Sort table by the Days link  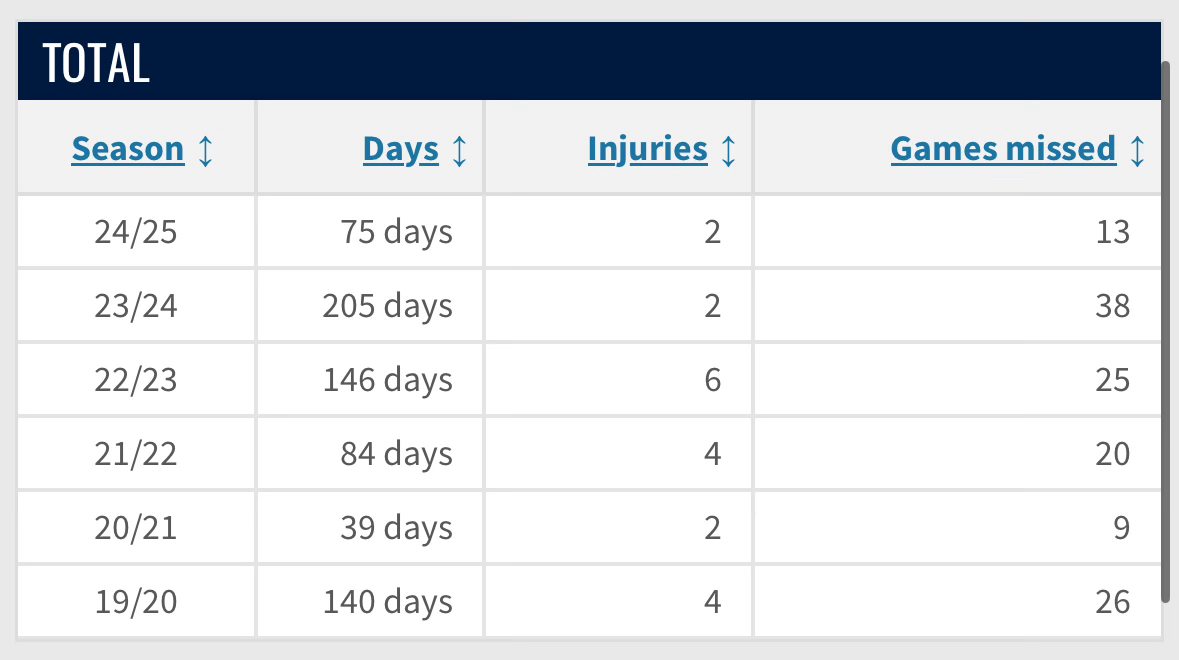(400, 150)
